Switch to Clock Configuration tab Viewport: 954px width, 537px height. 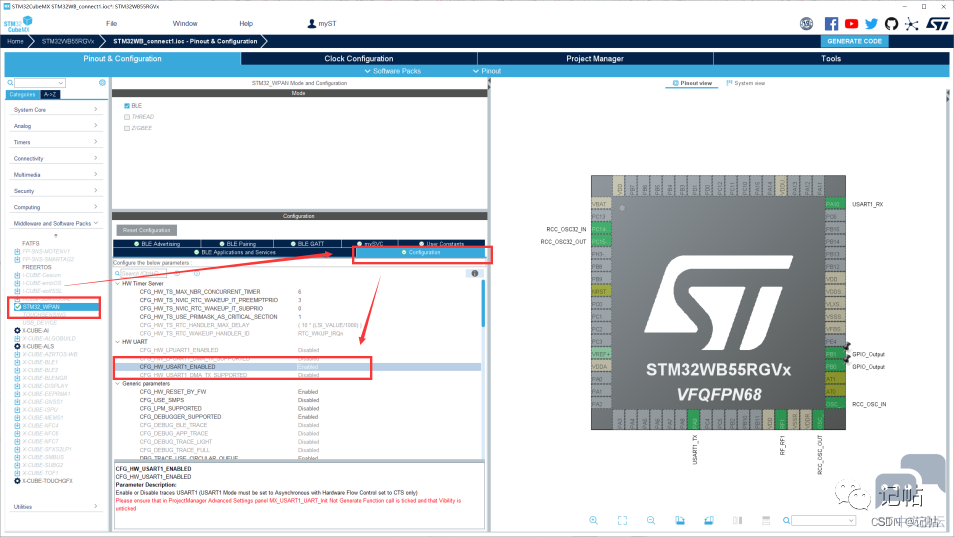point(359,58)
